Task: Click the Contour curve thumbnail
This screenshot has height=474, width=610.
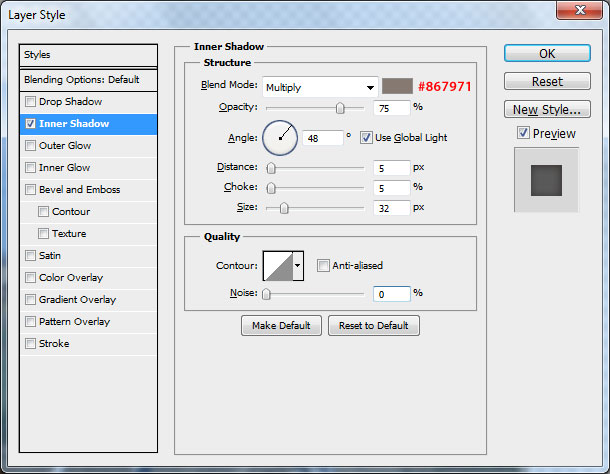Action: tap(278, 266)
